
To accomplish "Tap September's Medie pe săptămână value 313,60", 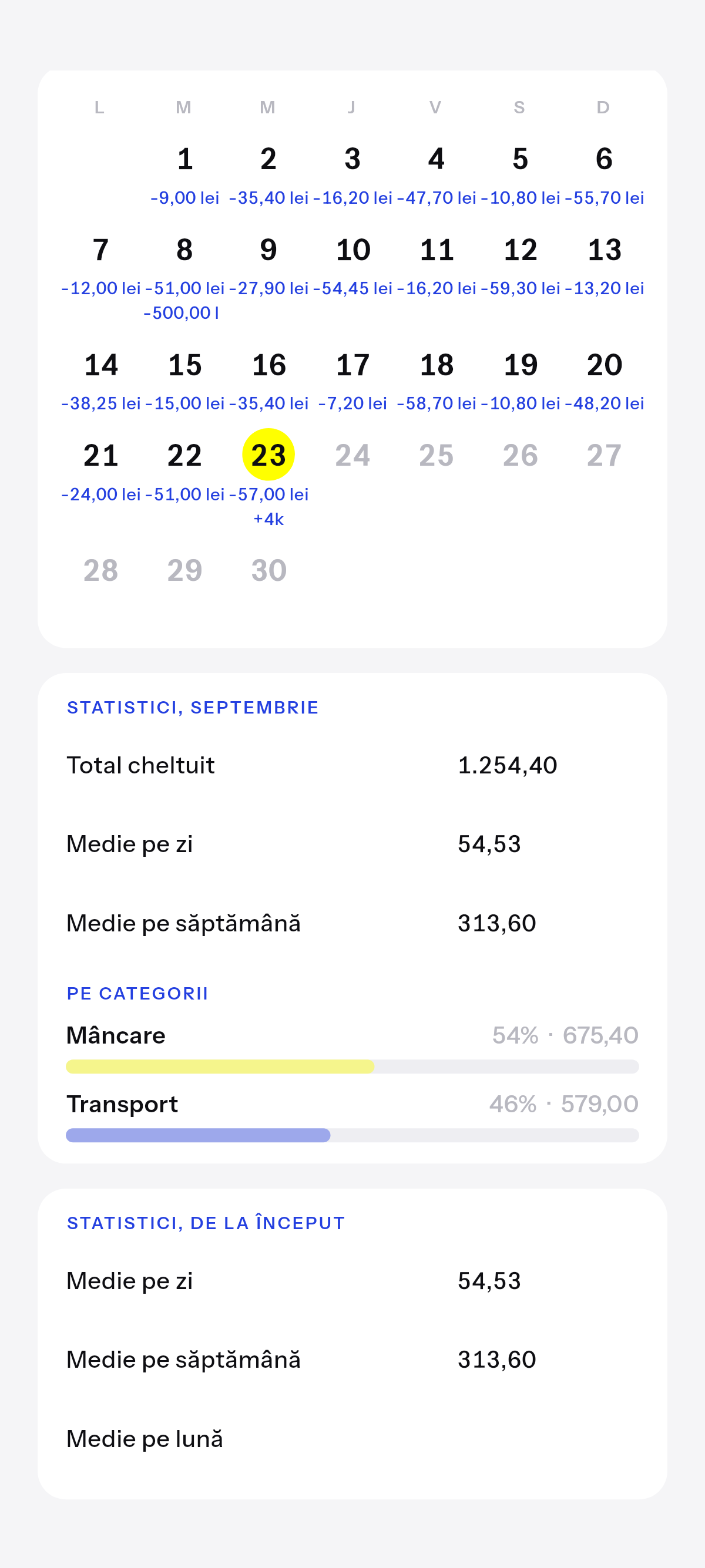I will pyautogui.click(x=497, y=923).
